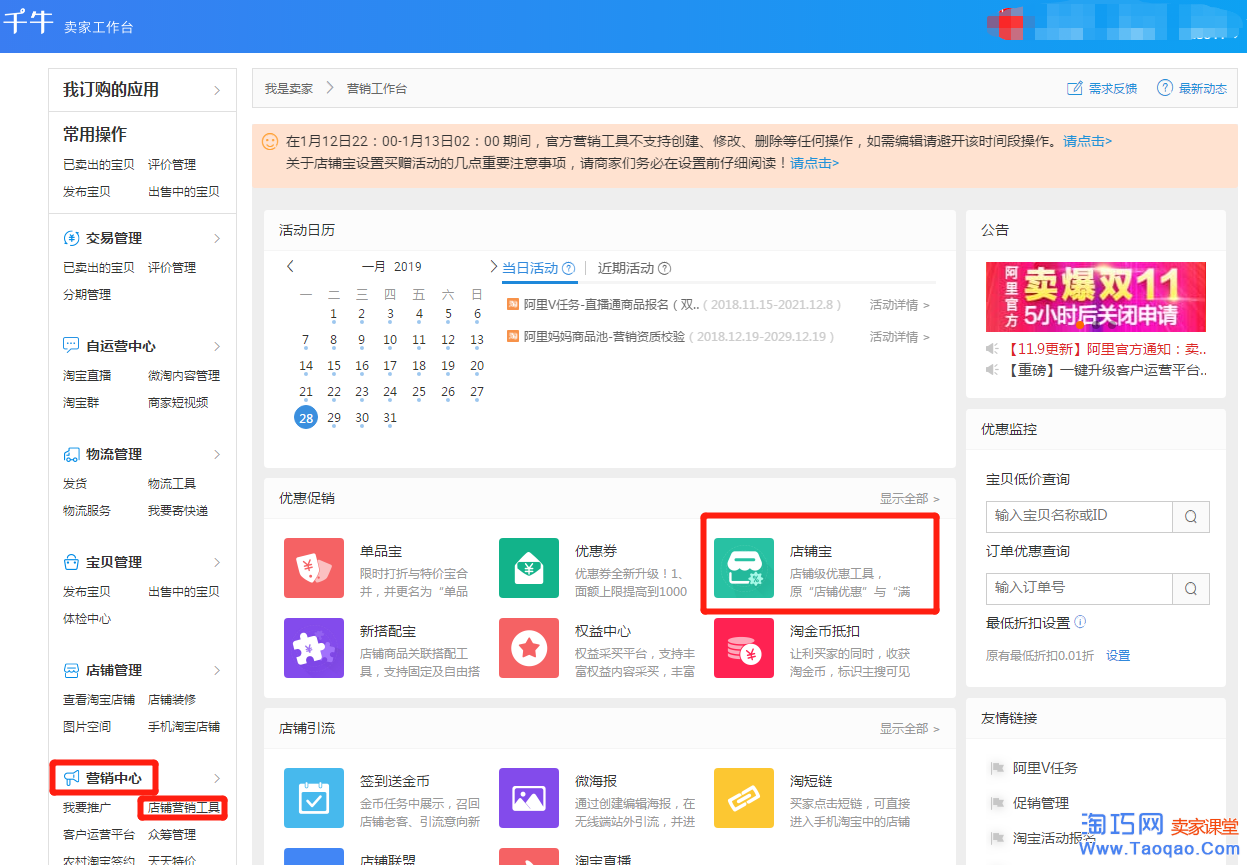Go to previous month in calendar

pos(290,266)
